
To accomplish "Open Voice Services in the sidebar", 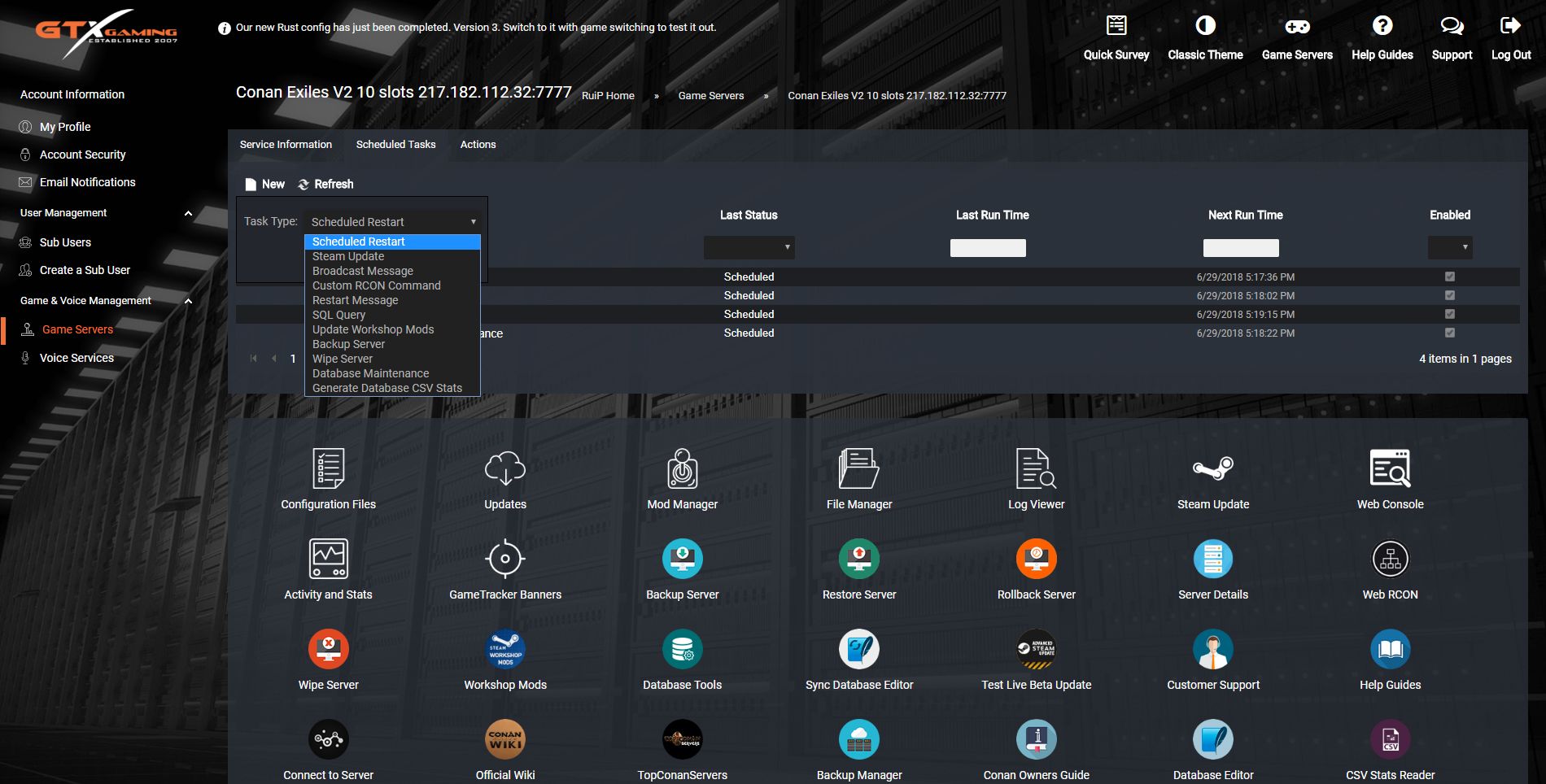I will (76, 358).
